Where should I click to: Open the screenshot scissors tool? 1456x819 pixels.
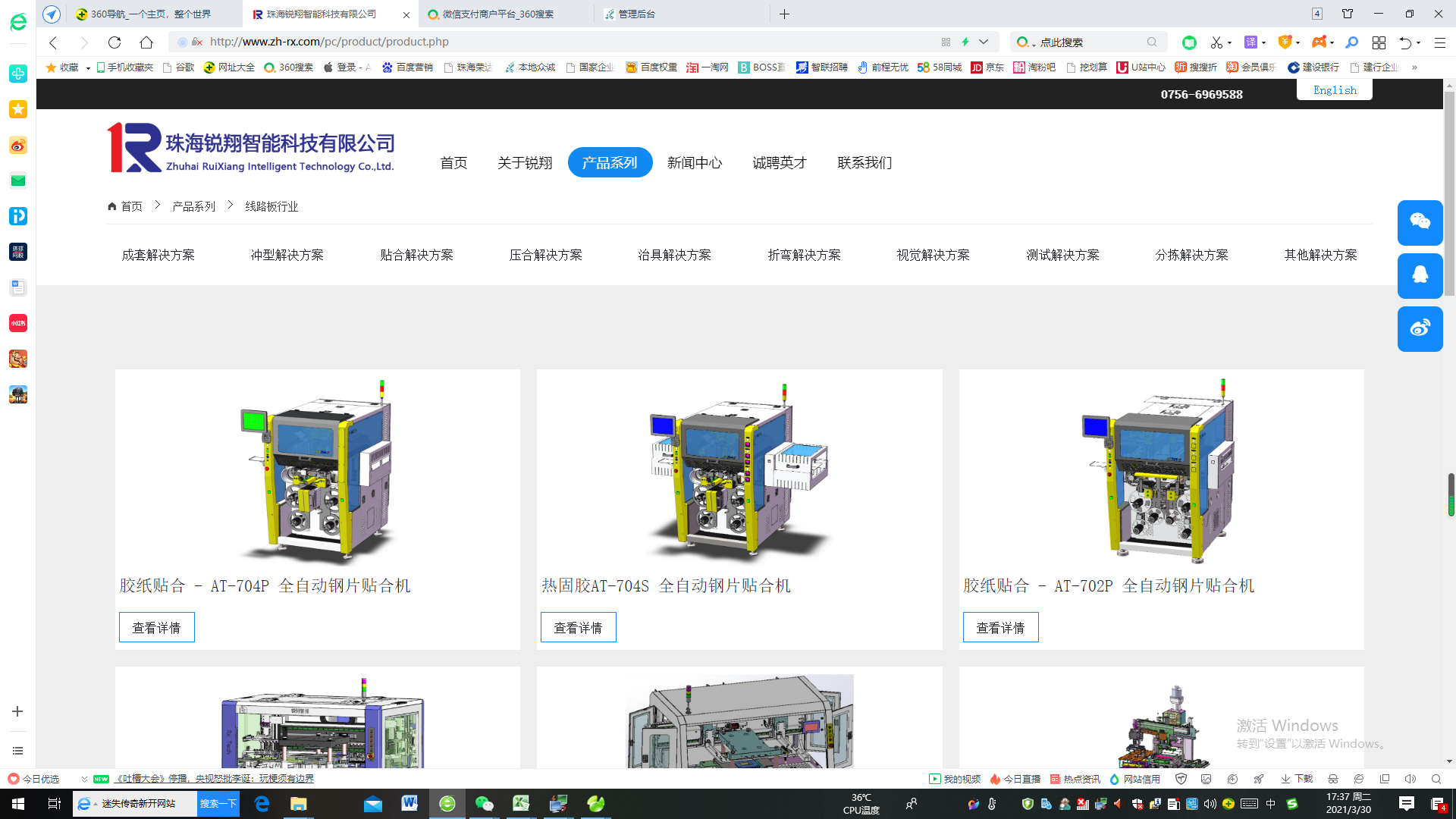(1216, 42)
